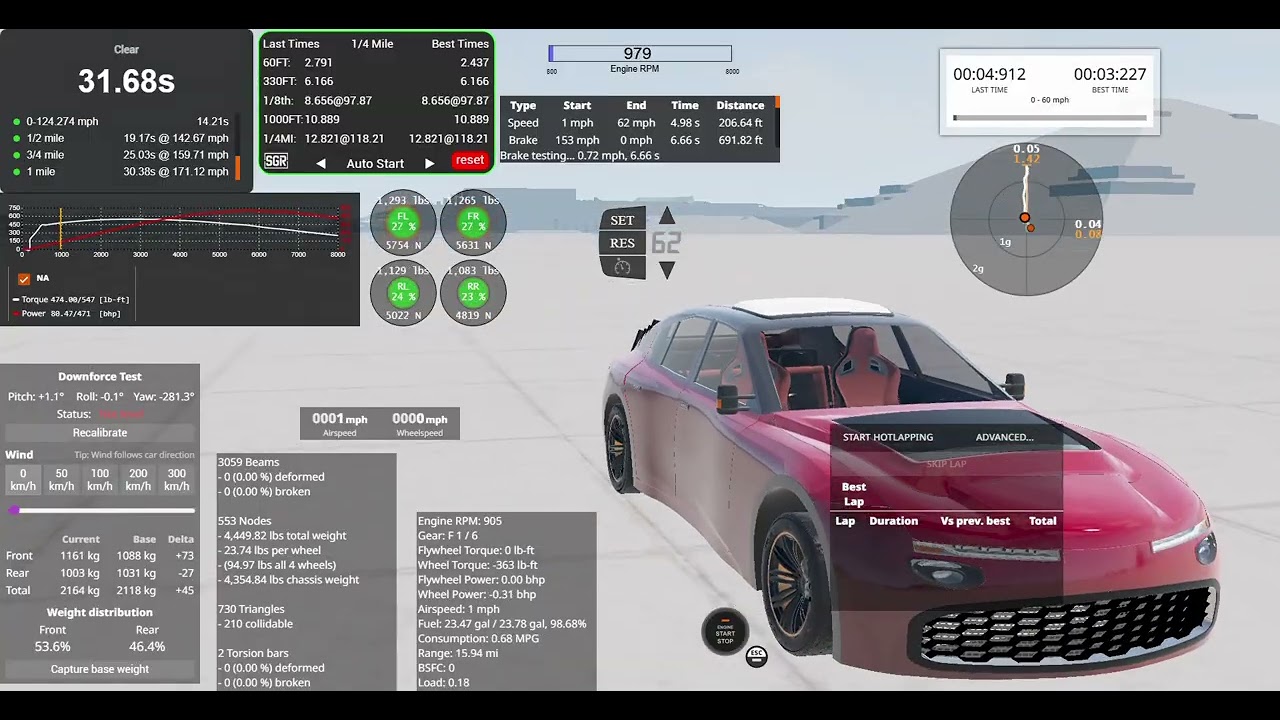Viewport: 1280px width, 720px height.
Task: Click the RR tire load indicator
Action: [x=473, y=293]
